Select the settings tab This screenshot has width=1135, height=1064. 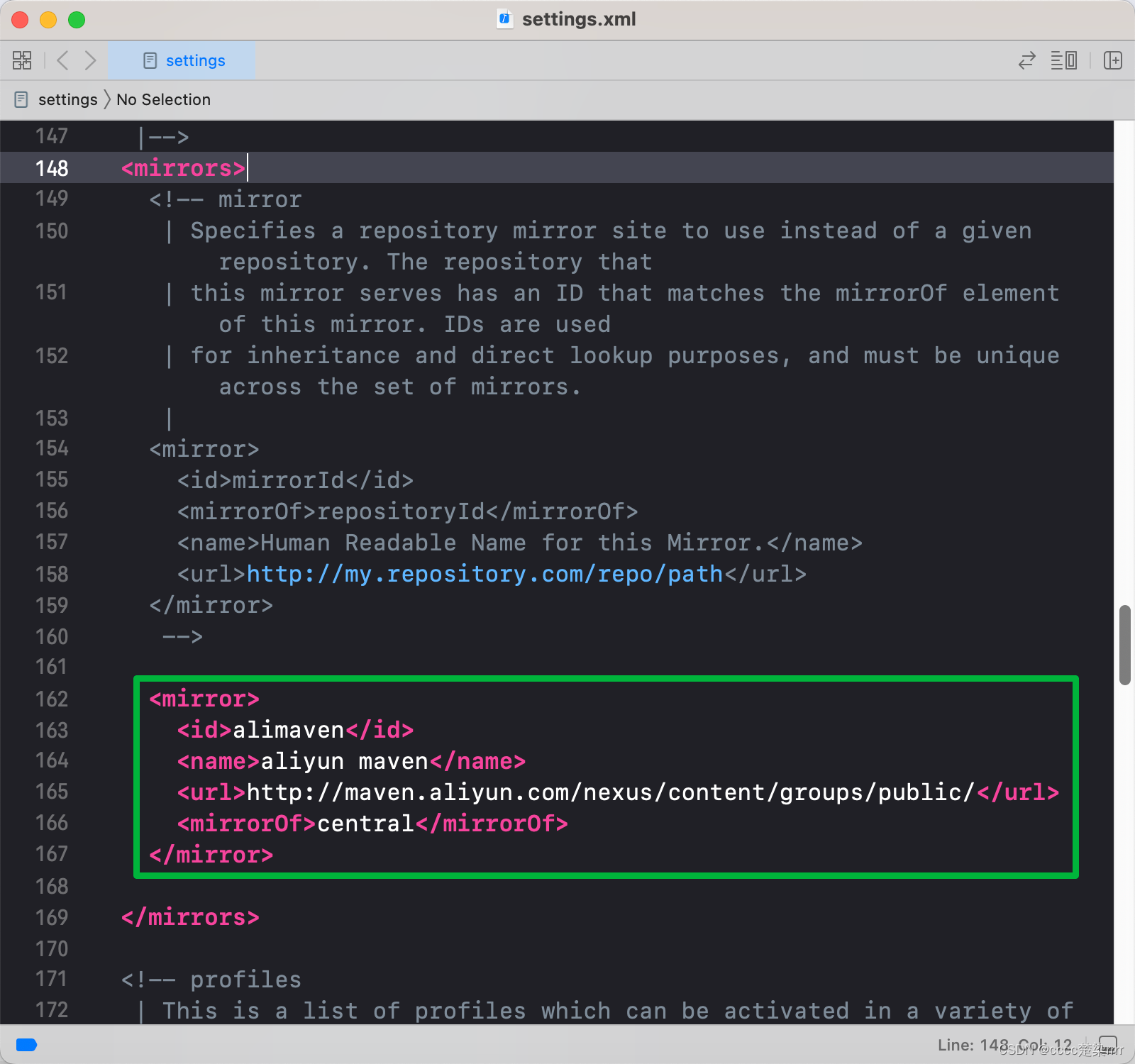tap(182, 60)
